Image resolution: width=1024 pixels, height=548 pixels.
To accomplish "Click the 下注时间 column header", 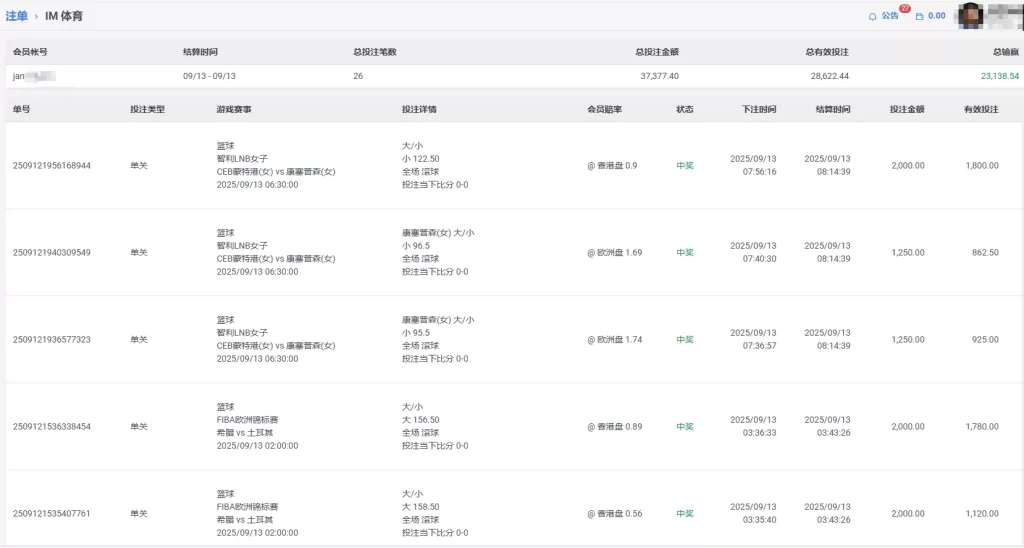I will point(759,109).
